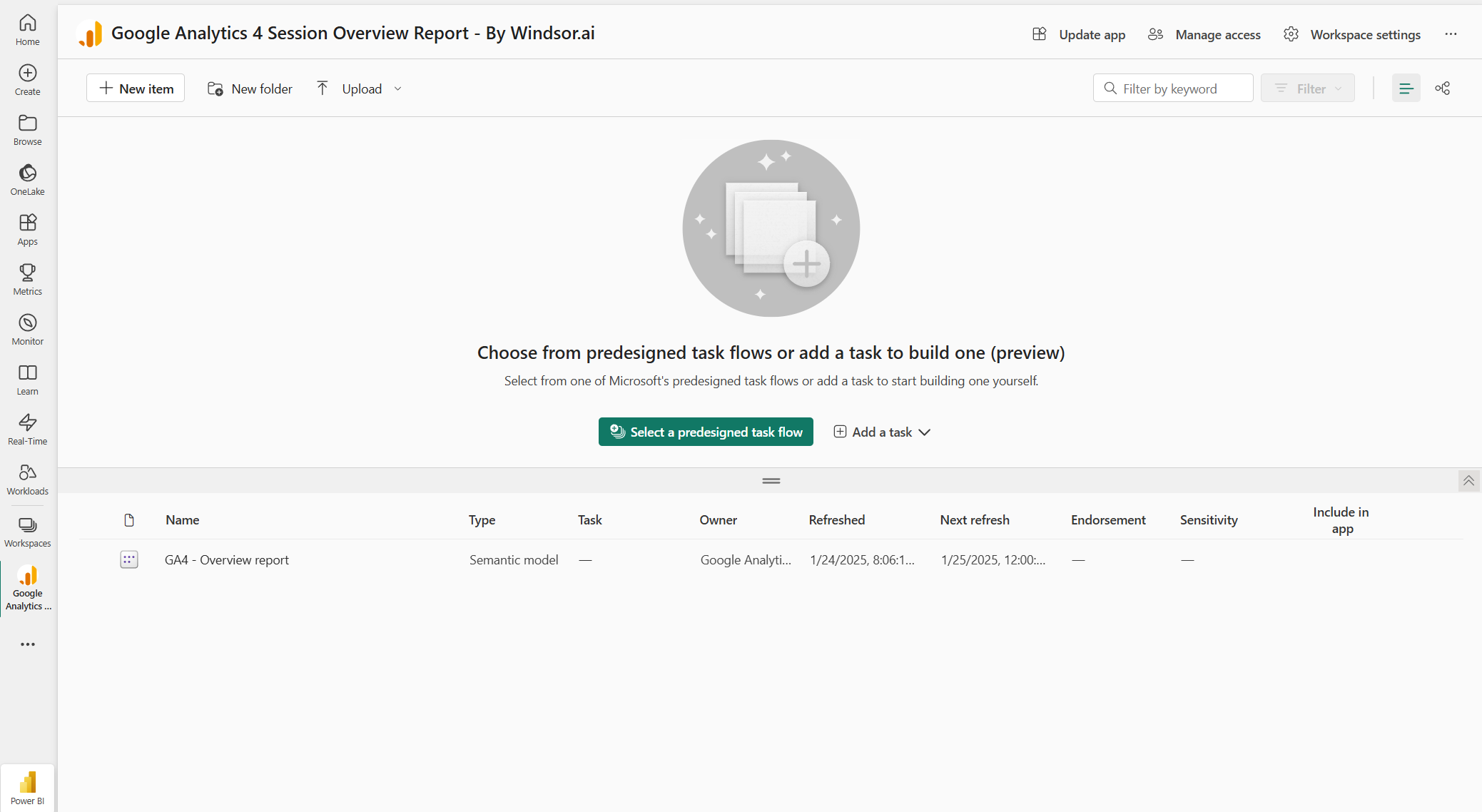Open the OneLake sidebar icon
Screen dimensions: 1482x812
click(27, 179)
